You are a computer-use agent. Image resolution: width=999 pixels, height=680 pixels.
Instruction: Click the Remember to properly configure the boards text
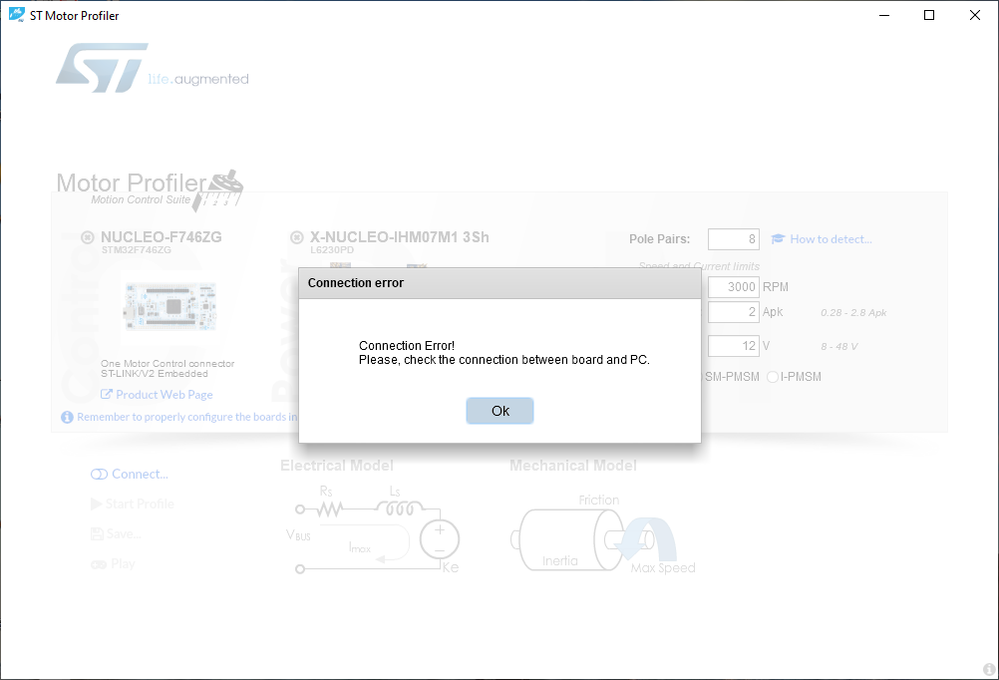tap(187, 417)
